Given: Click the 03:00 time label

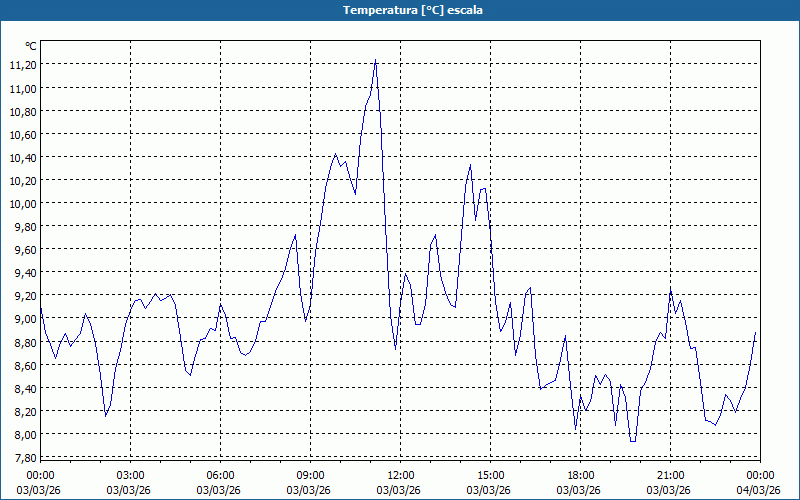Looking at the screenshot, I should pos(130,475).
